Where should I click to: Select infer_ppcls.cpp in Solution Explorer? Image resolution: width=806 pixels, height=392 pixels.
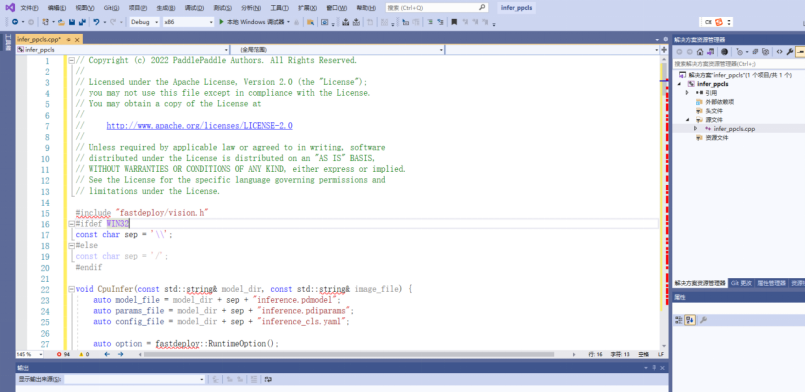pyautogui.click(x=734, y=129)
